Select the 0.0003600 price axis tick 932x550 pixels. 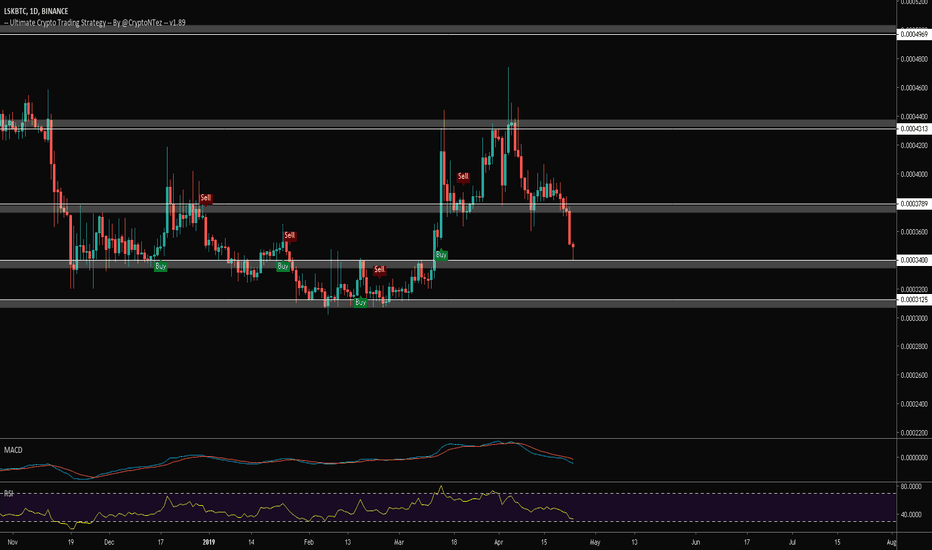914,232
